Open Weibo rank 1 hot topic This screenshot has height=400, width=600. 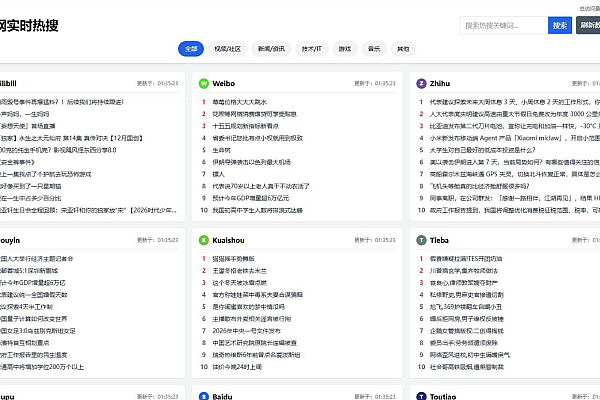(240, 102)
